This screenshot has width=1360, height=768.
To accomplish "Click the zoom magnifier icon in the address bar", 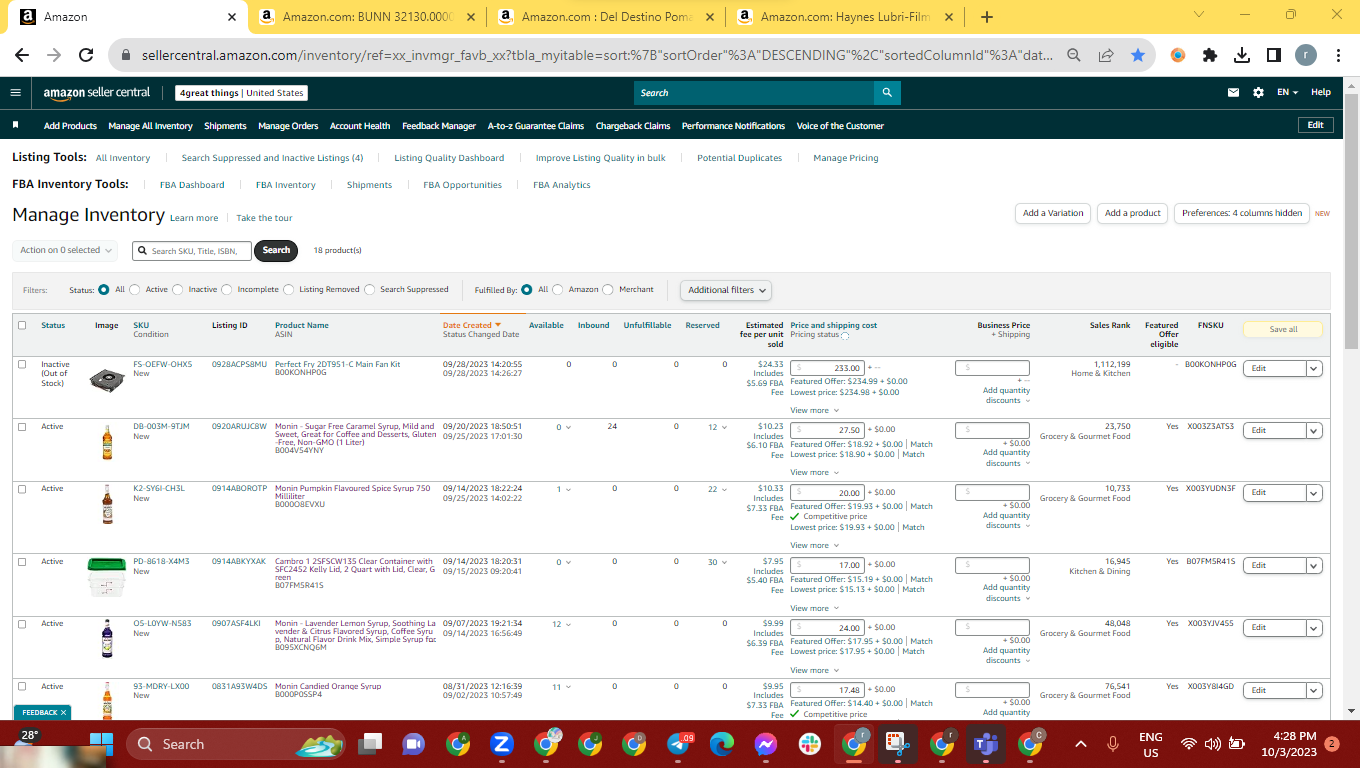I will pyautogui.click(x=1074, y=56).
